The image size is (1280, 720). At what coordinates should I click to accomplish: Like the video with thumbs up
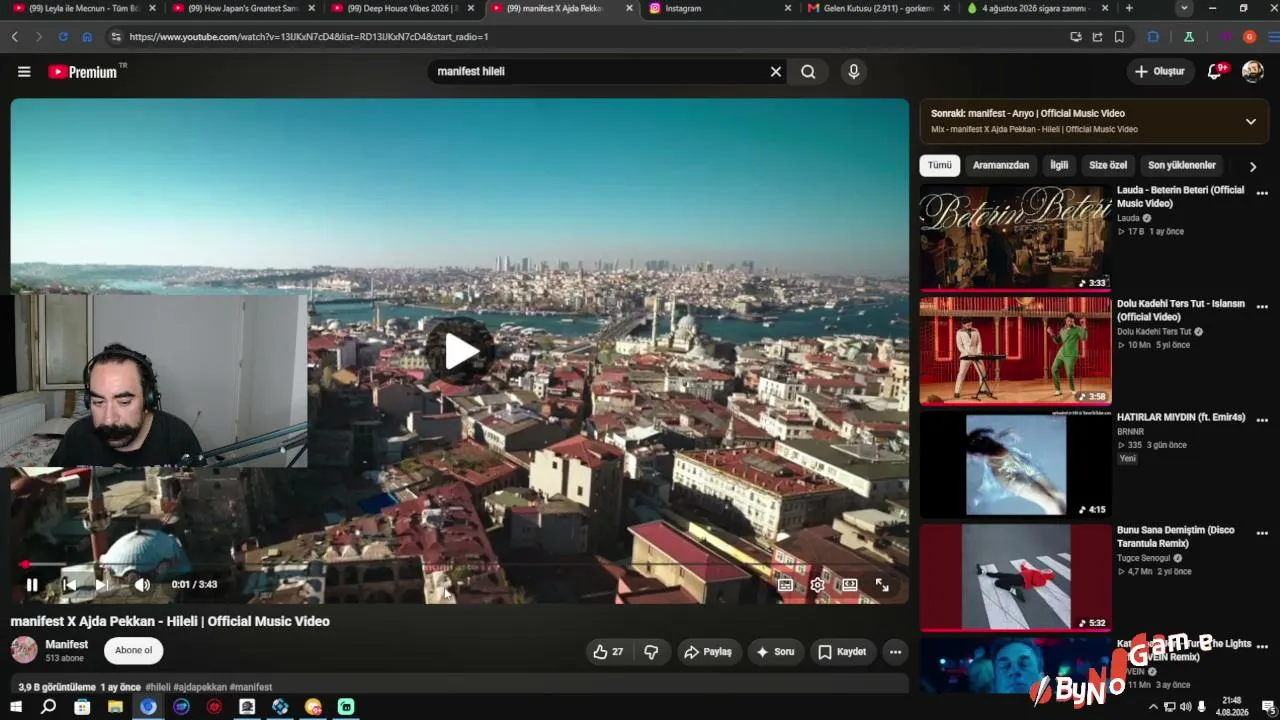609,652
